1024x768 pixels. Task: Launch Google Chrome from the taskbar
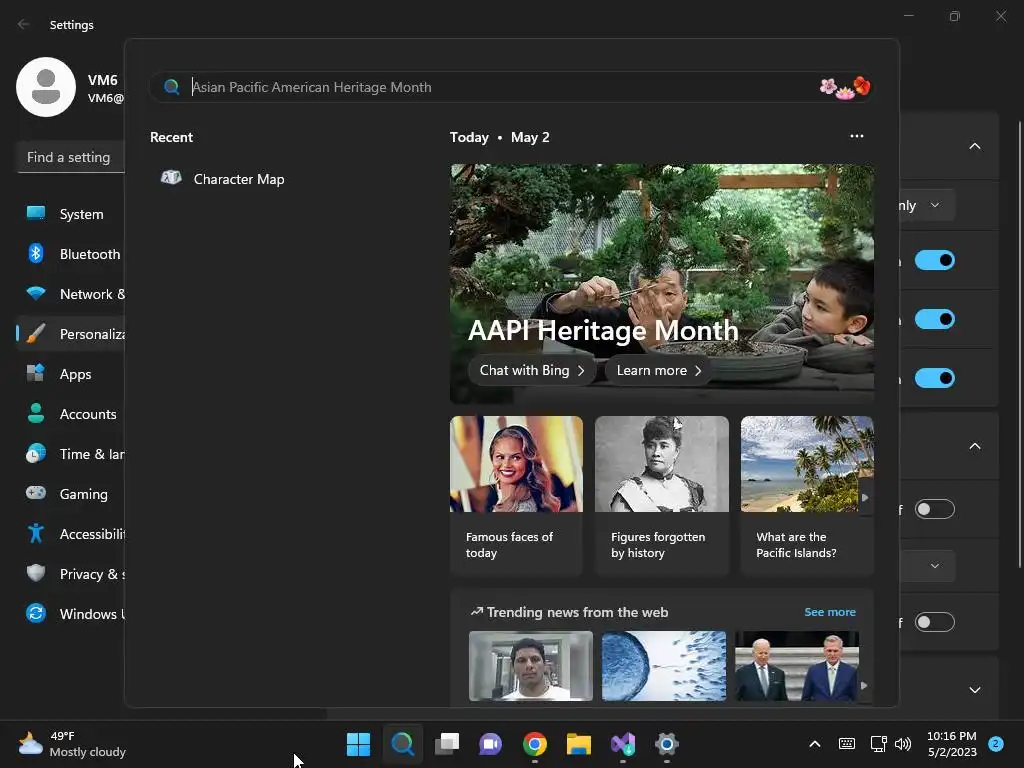pyautogui.click(x=535, y=744)
